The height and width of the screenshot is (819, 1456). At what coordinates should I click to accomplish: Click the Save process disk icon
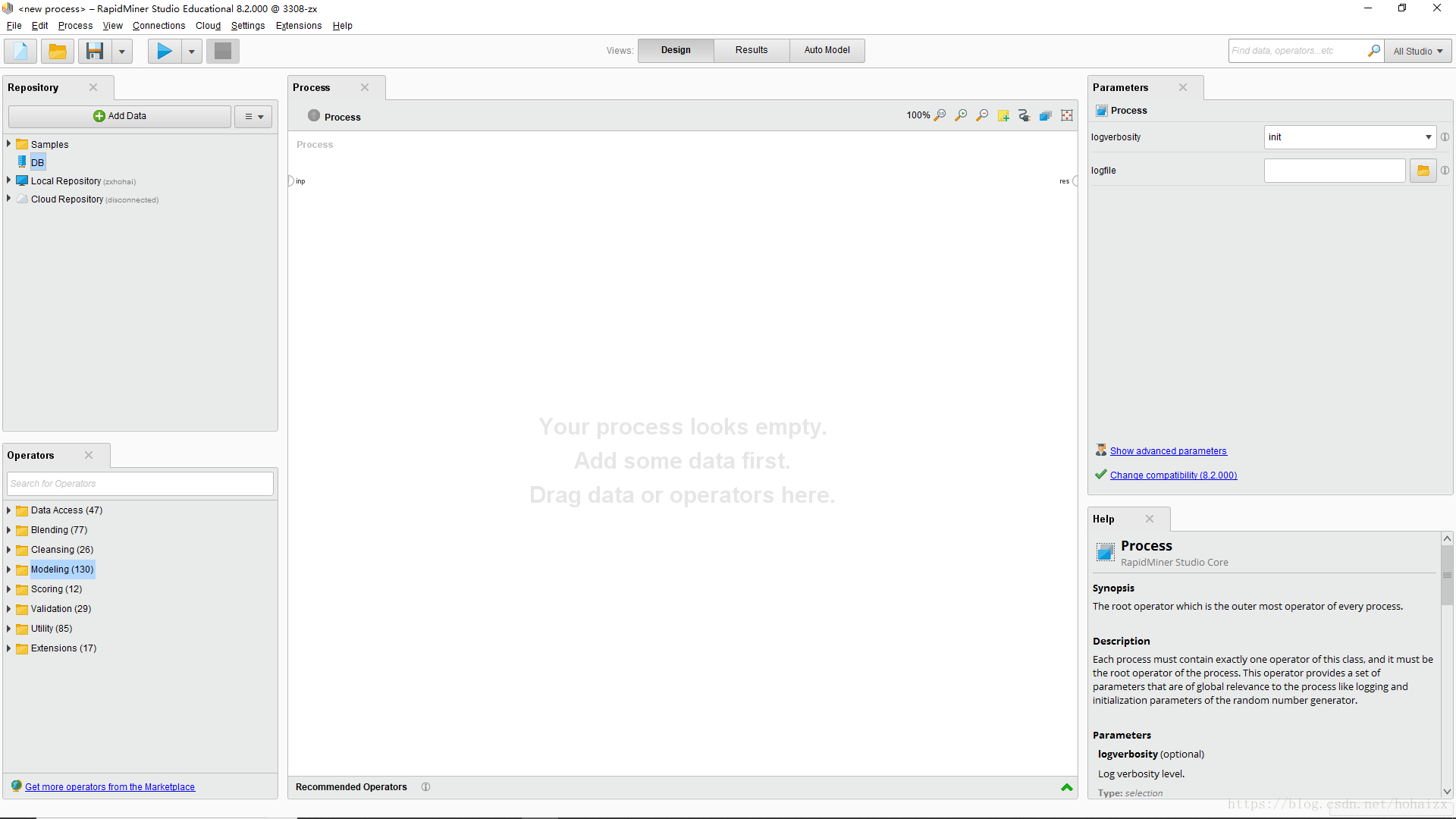(x=95, y=51)
